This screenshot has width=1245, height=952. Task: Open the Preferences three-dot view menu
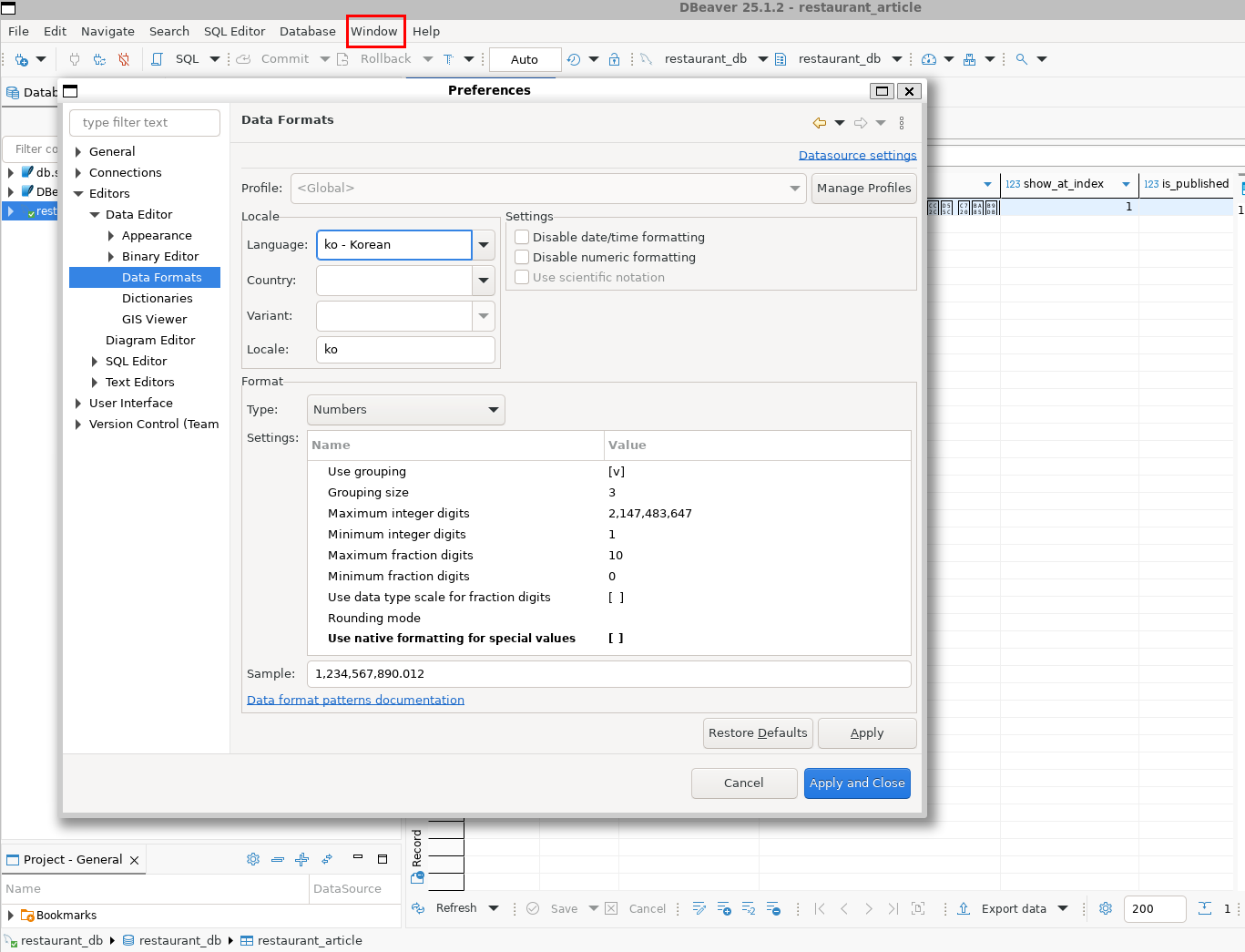(902, 123)
